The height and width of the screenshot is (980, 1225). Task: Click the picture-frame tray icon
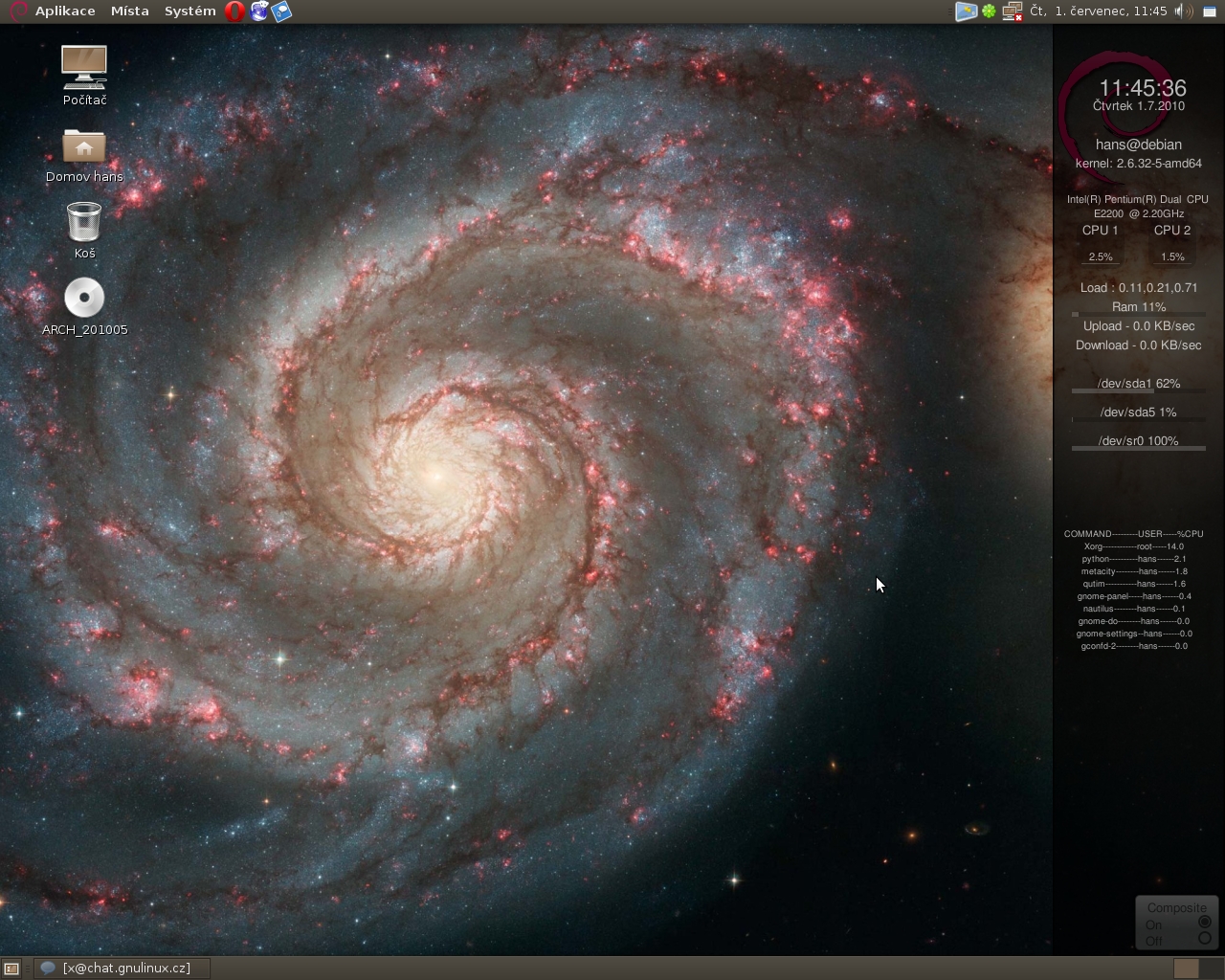966,11
